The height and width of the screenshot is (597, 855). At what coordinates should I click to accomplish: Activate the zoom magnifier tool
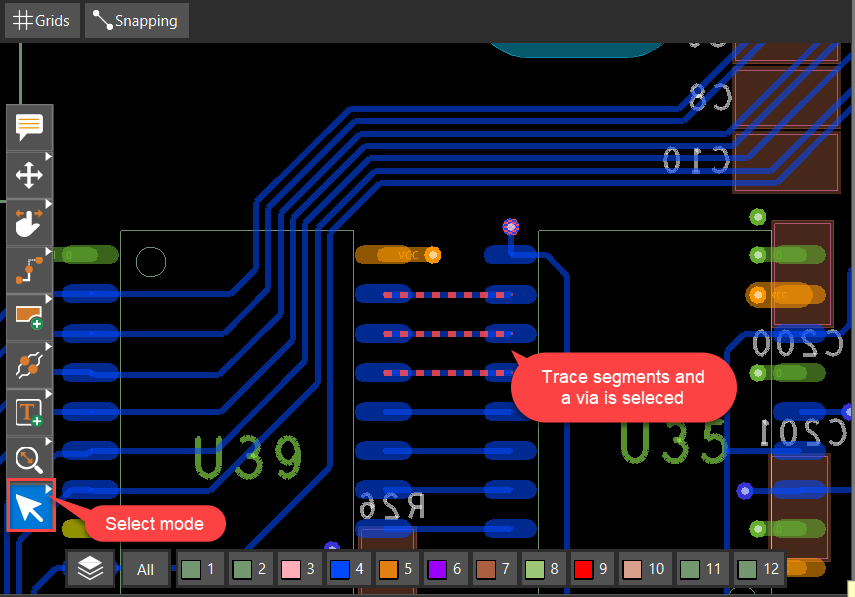coord(29,460)
